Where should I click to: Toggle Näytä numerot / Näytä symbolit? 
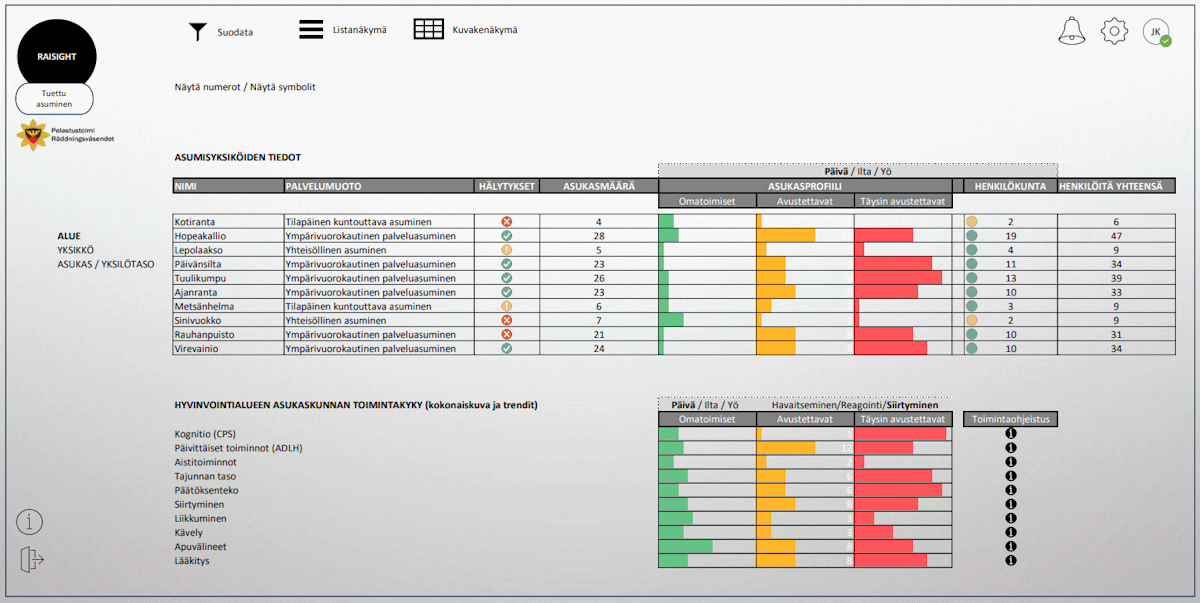(x=245, y=87)
